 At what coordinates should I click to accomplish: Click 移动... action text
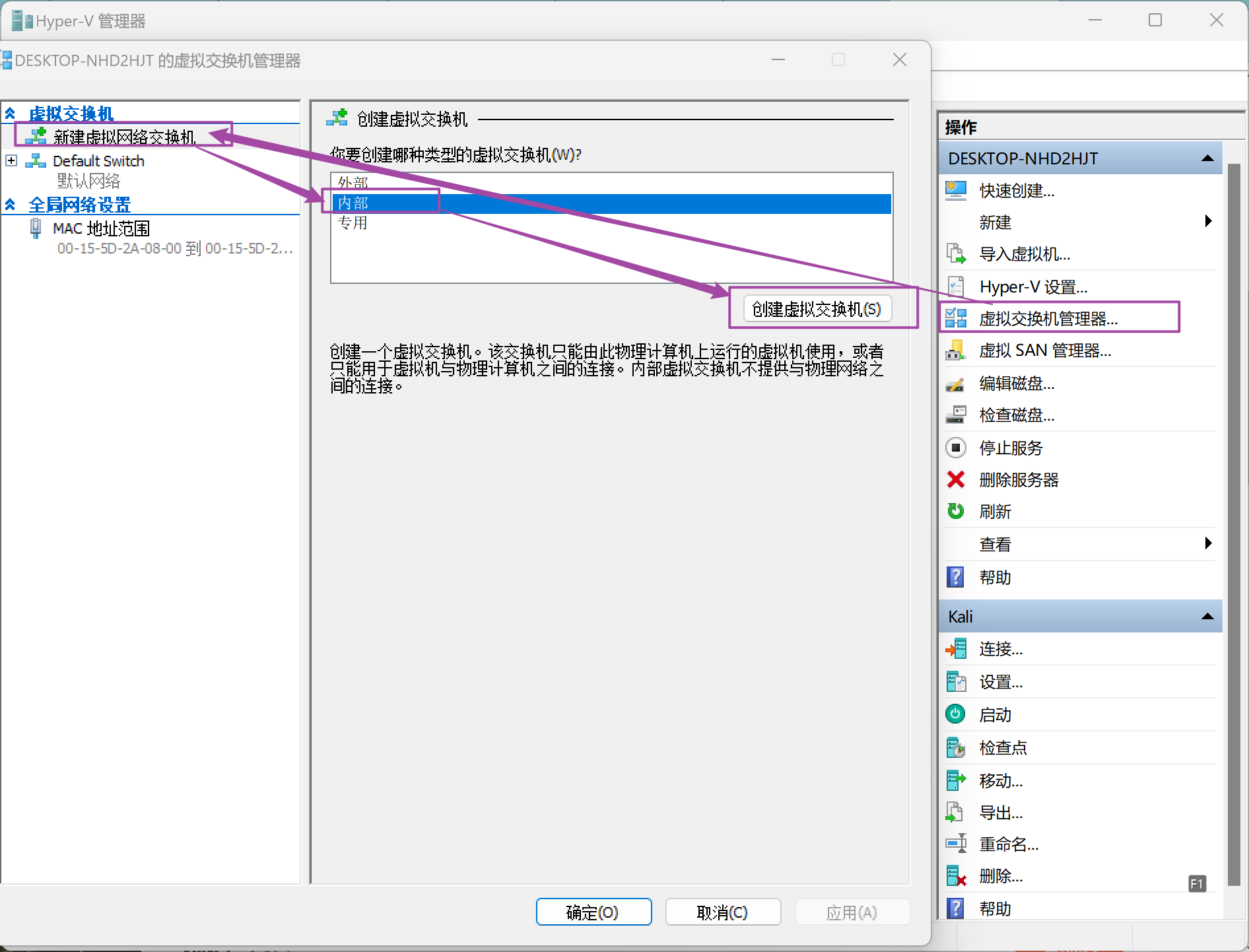coord(1001,781)
